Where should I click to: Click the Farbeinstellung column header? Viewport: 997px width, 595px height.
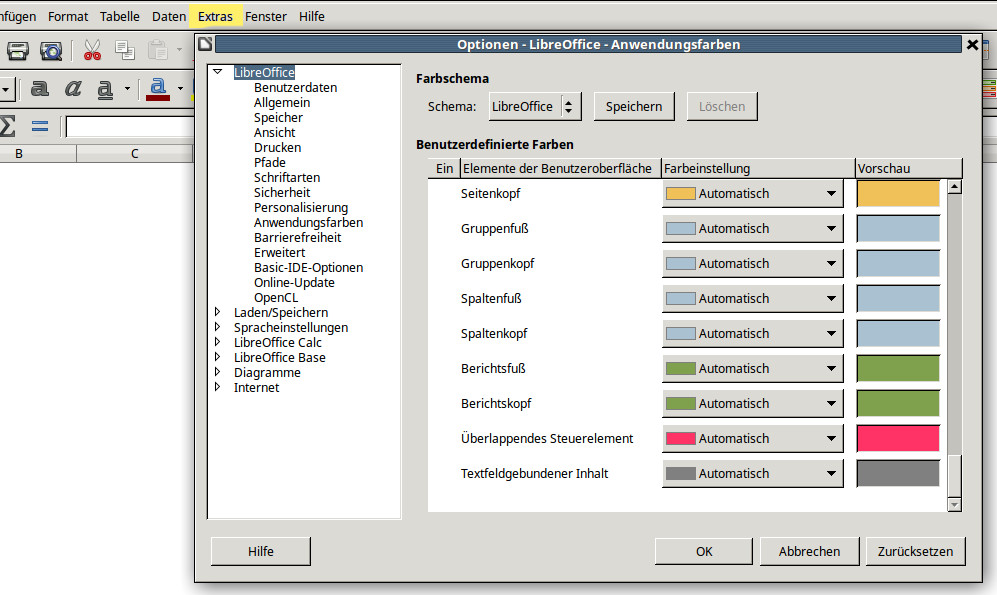click(758, 168)
